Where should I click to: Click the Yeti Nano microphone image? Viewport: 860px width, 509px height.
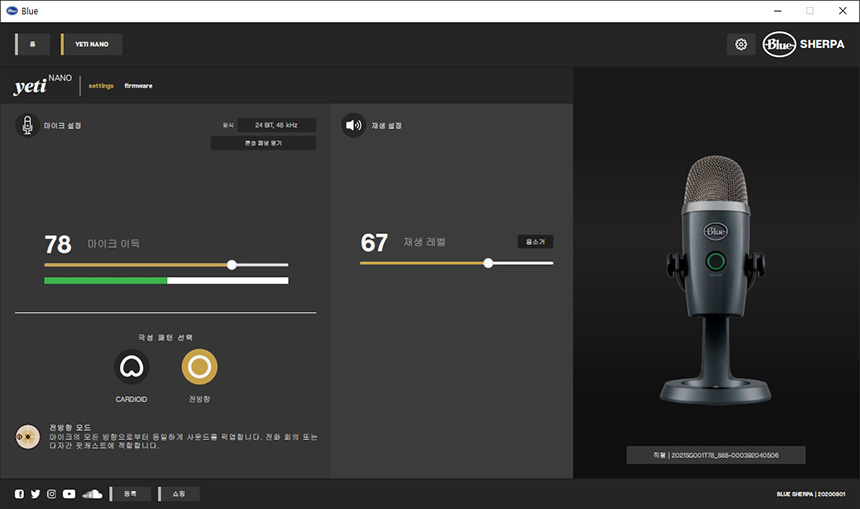point(715,280)
